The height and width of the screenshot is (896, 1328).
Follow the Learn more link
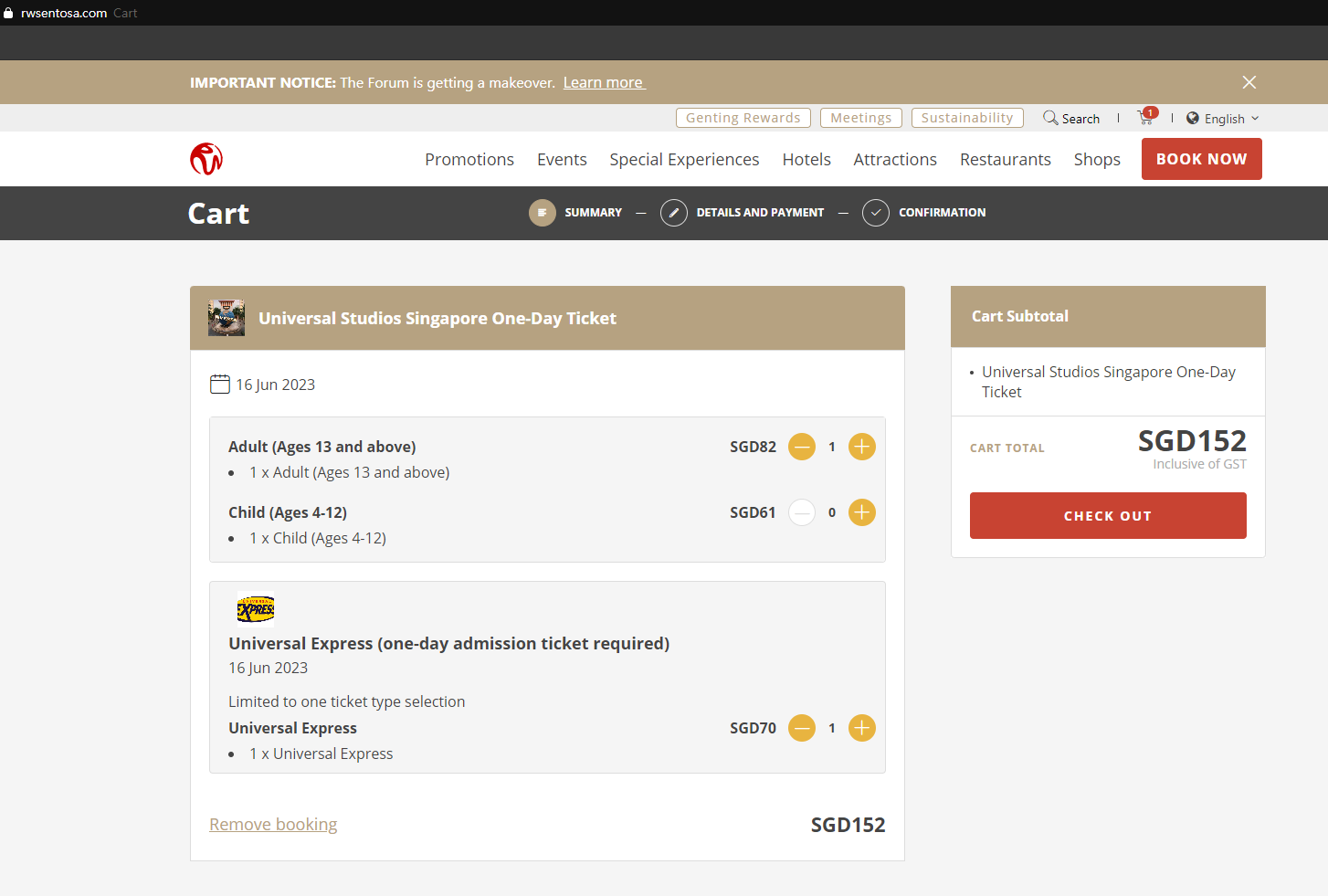(604, 82)
